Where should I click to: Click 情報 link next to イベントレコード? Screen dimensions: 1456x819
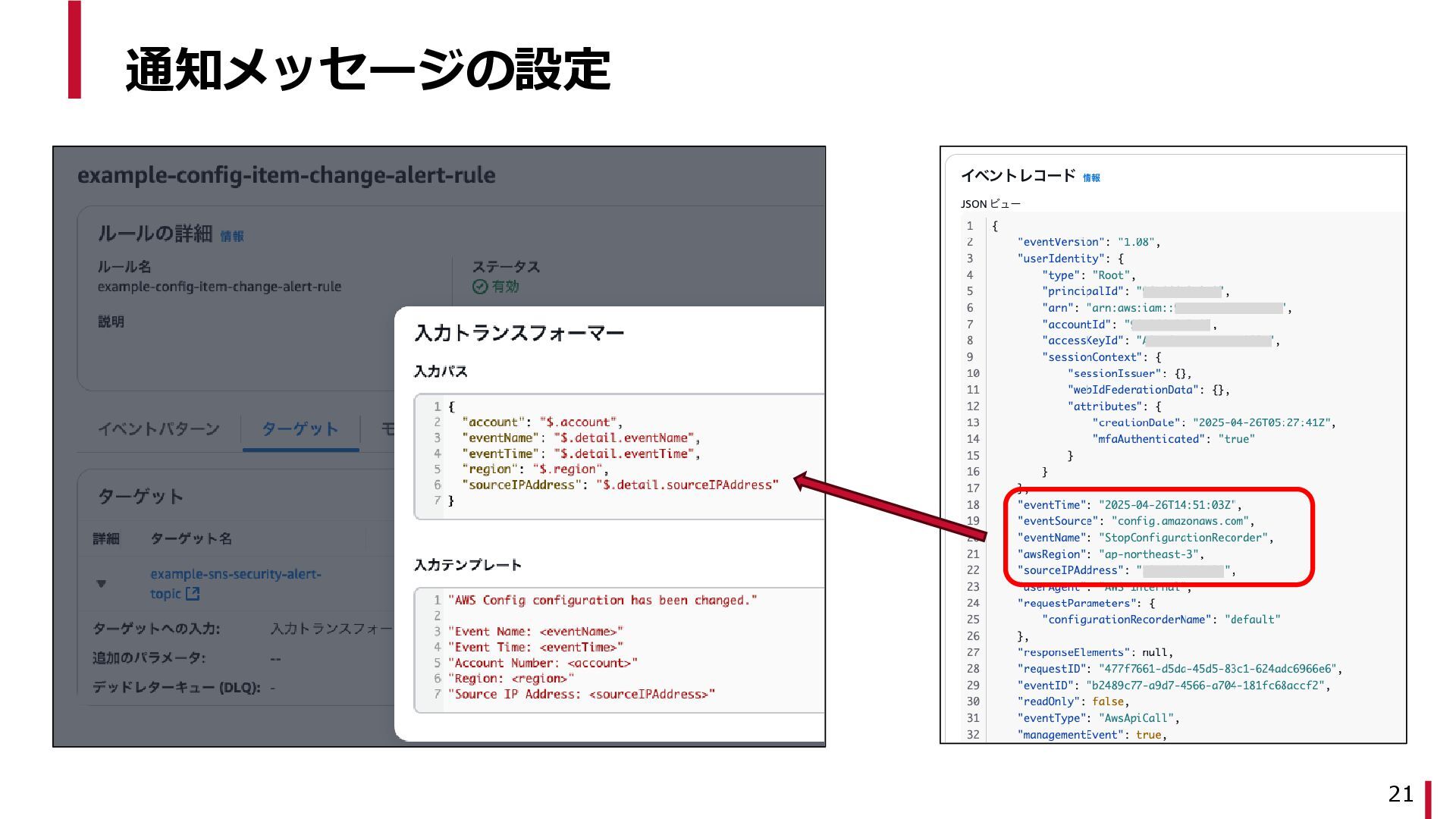(1090, 177)
